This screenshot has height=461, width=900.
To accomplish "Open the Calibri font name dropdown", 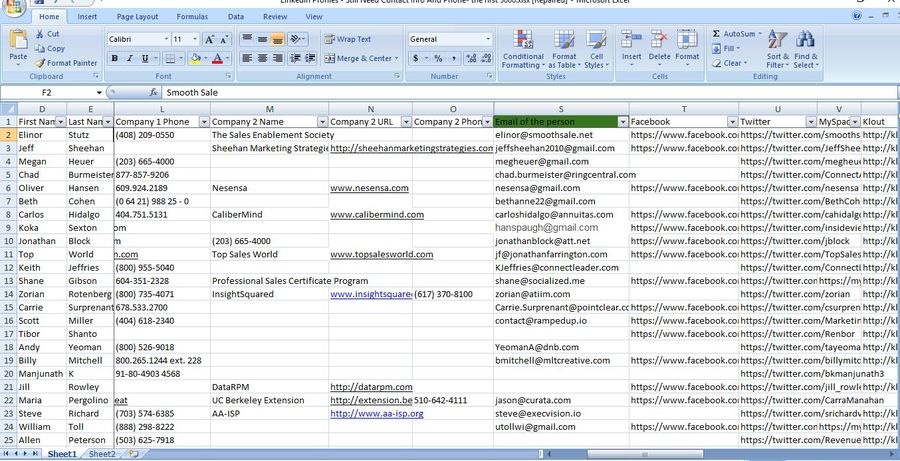I will (166, 39).
